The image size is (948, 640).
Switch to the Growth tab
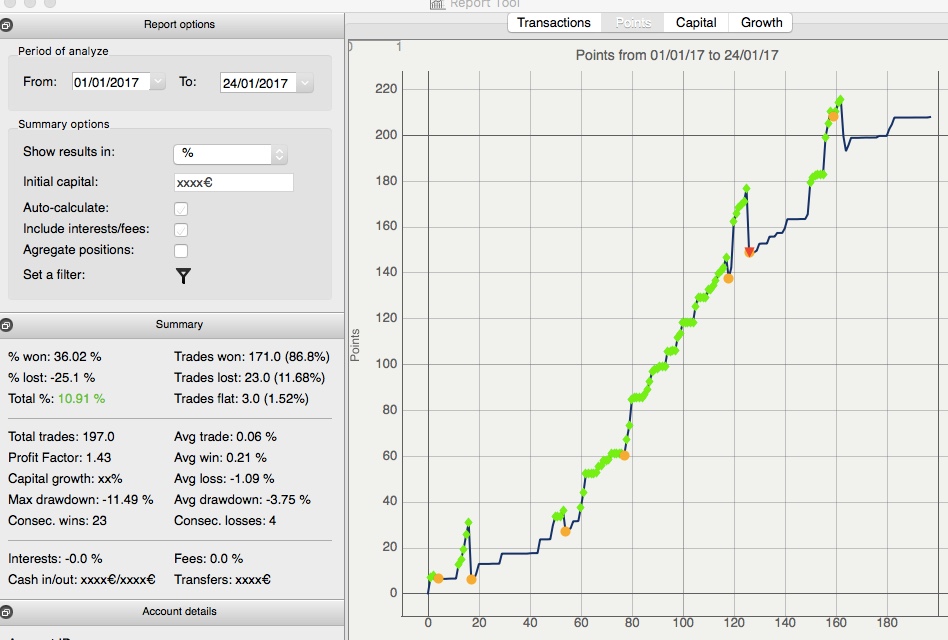(x=761, y=23)
